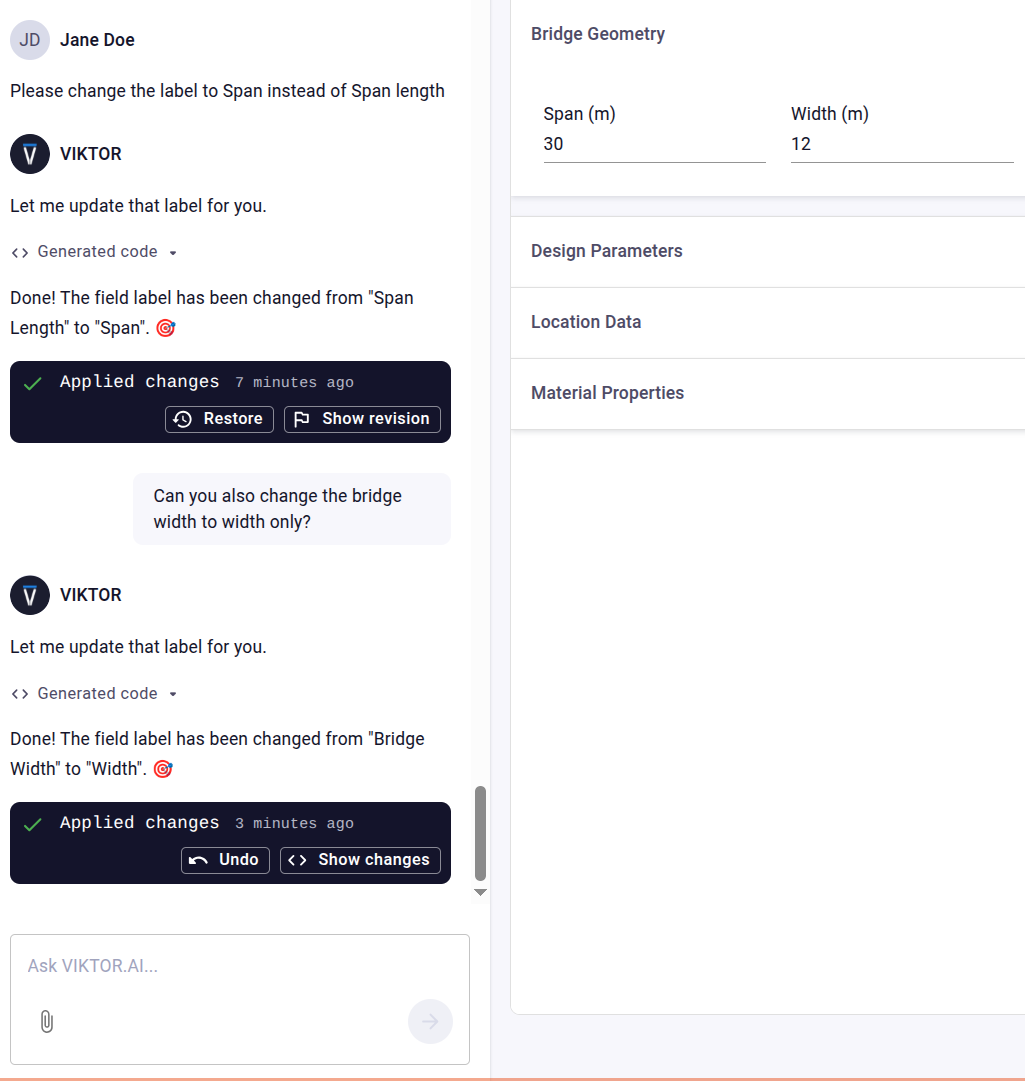The height and width of the screenshot is (1081, 1025).
Task: Click the Width (m) input field
Action: [x=901, y=144]
